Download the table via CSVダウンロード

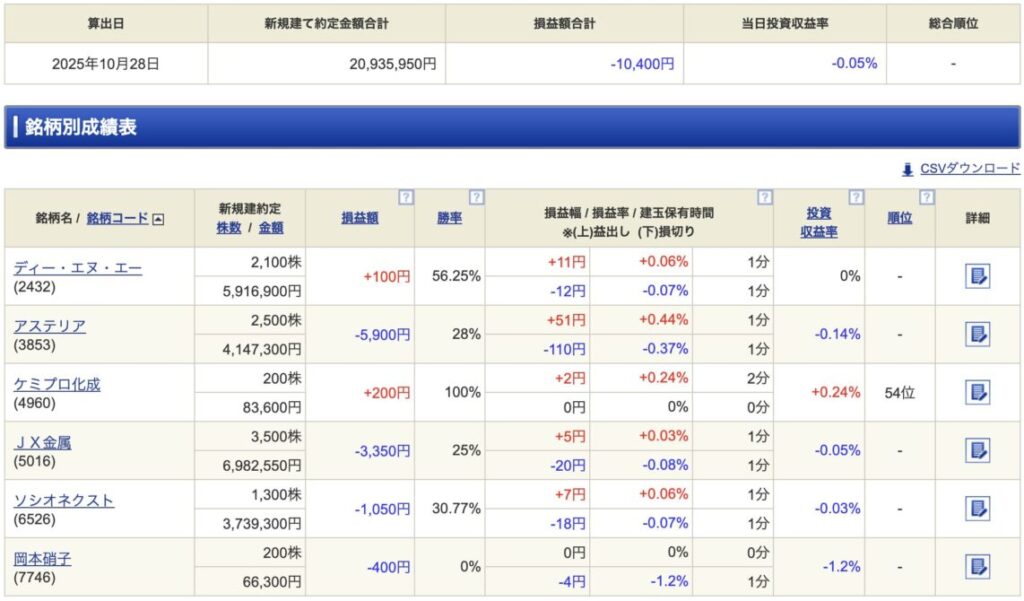pyautogui.click(x=969, y=169)
